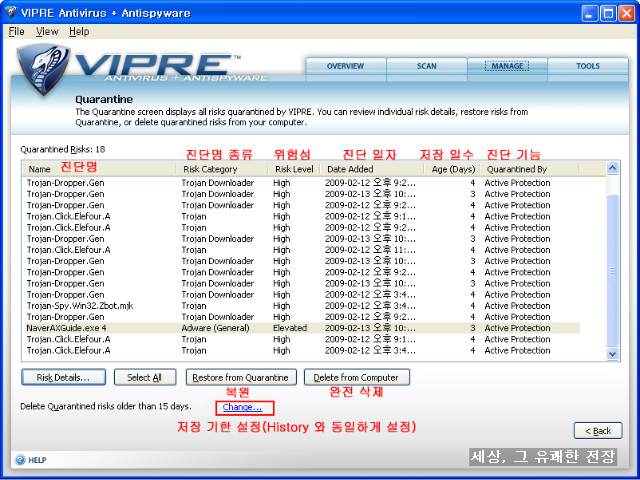Click the list scrollbar up arrow
The width and height of the screenshot is (640, 480).
click(612, 168)
